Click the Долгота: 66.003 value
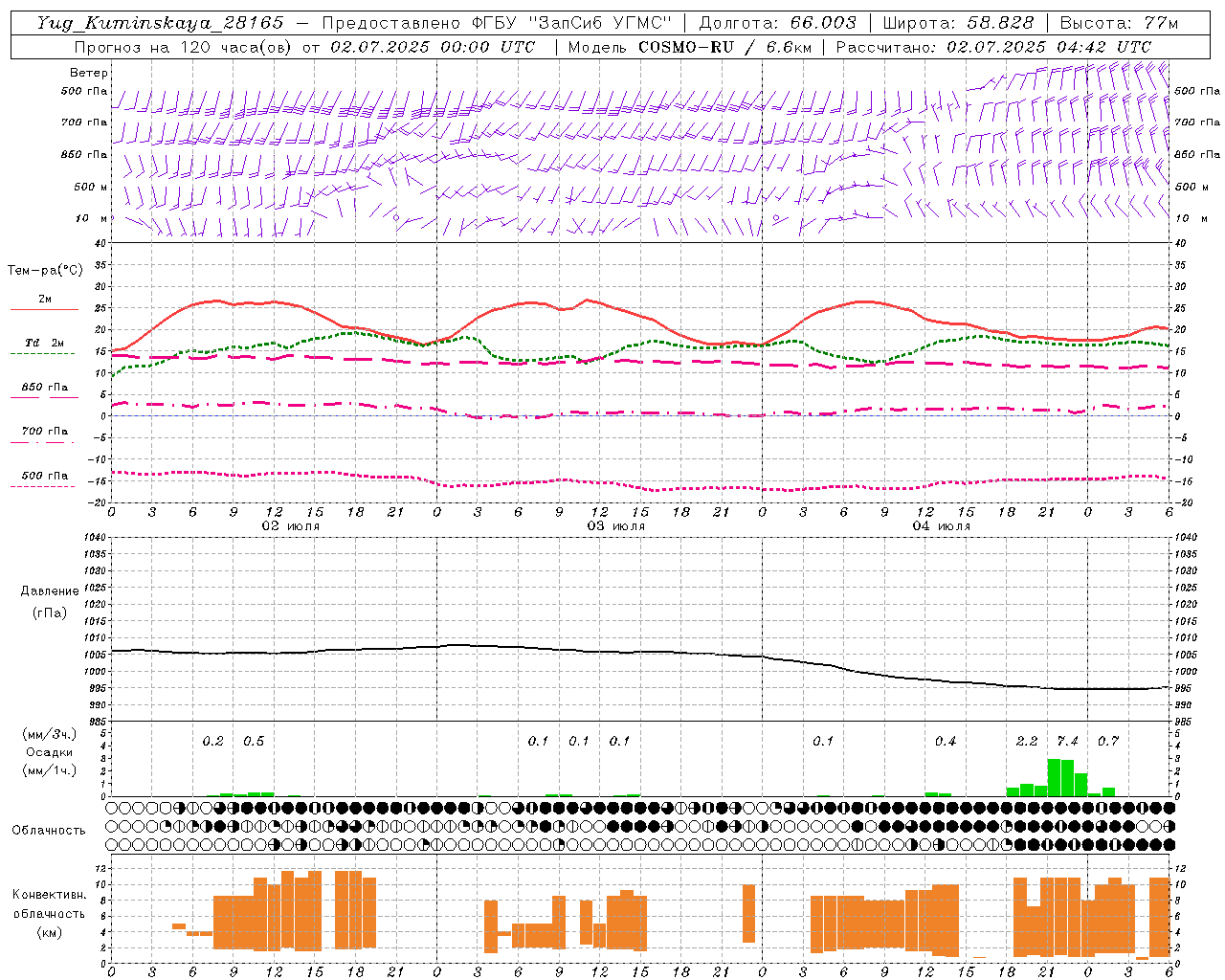The width and height of the screenshot is (1225, 980). [777, 23]
